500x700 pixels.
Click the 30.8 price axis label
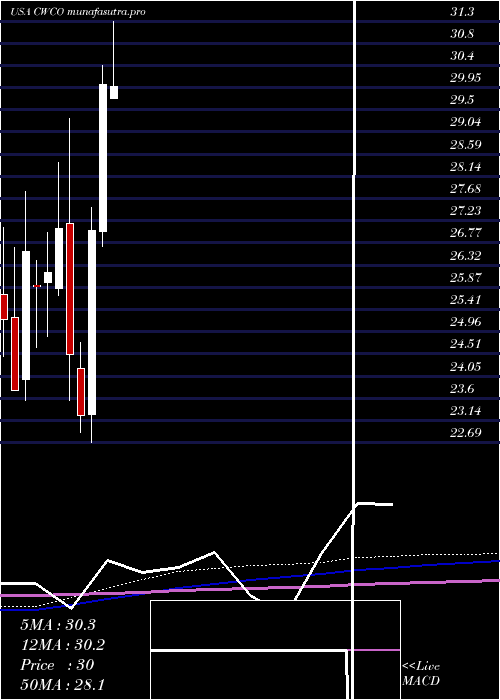click(x=462, y=34)
